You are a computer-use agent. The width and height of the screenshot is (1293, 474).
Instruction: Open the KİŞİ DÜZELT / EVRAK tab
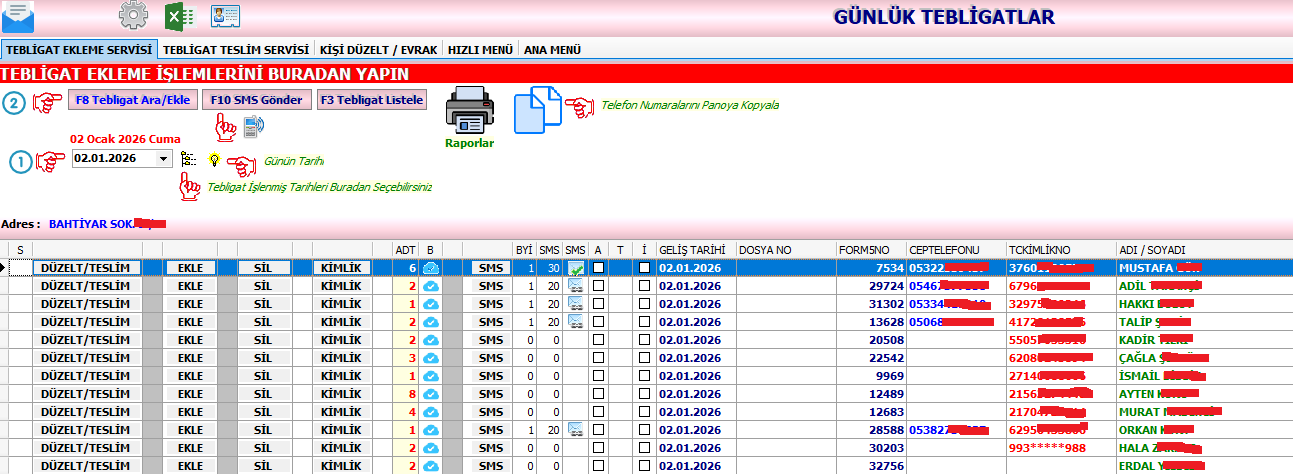[x=378, y=49]
